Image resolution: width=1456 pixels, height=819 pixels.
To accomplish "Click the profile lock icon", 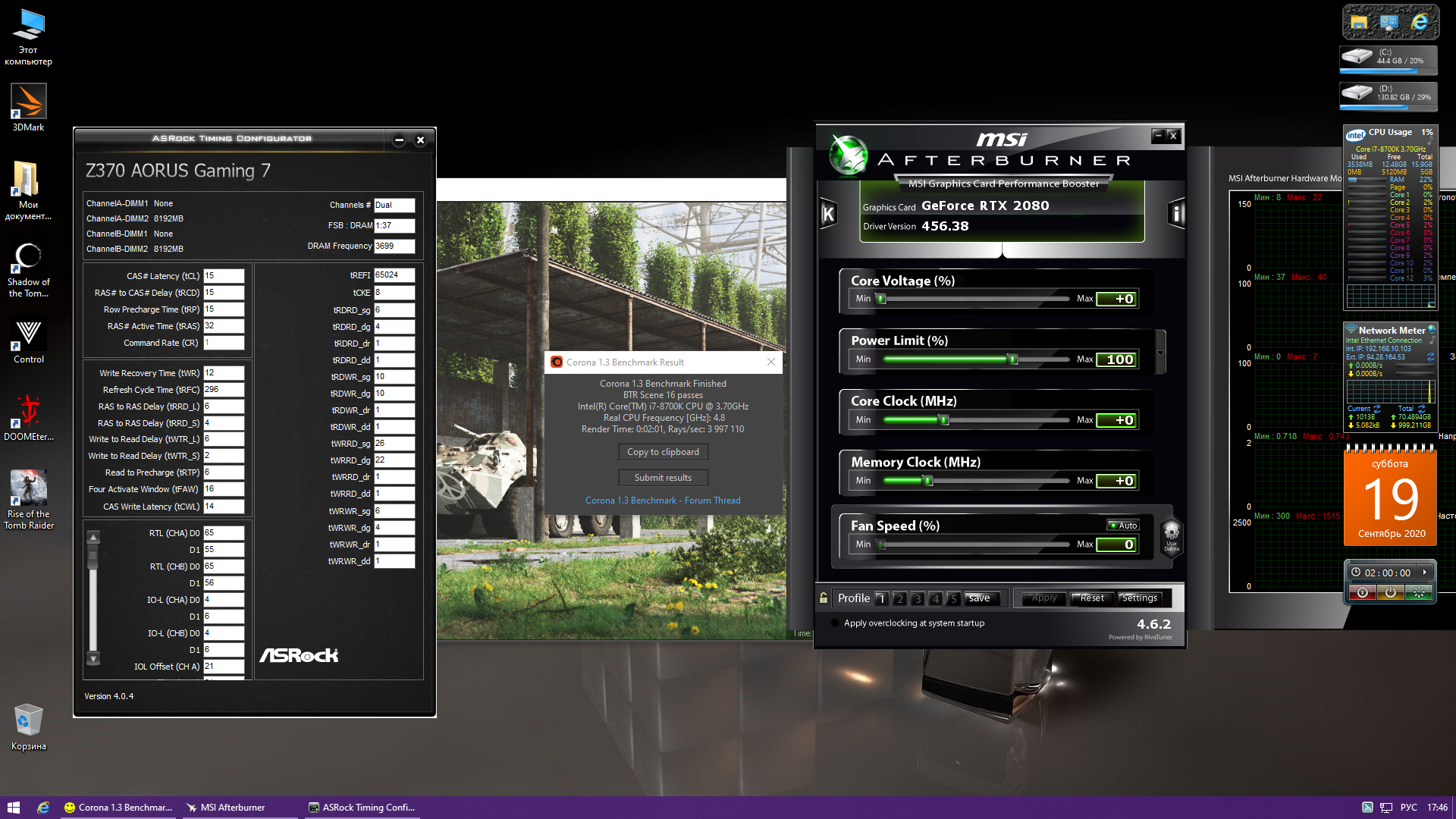I will pyautogui.click(x=824, y=598).
